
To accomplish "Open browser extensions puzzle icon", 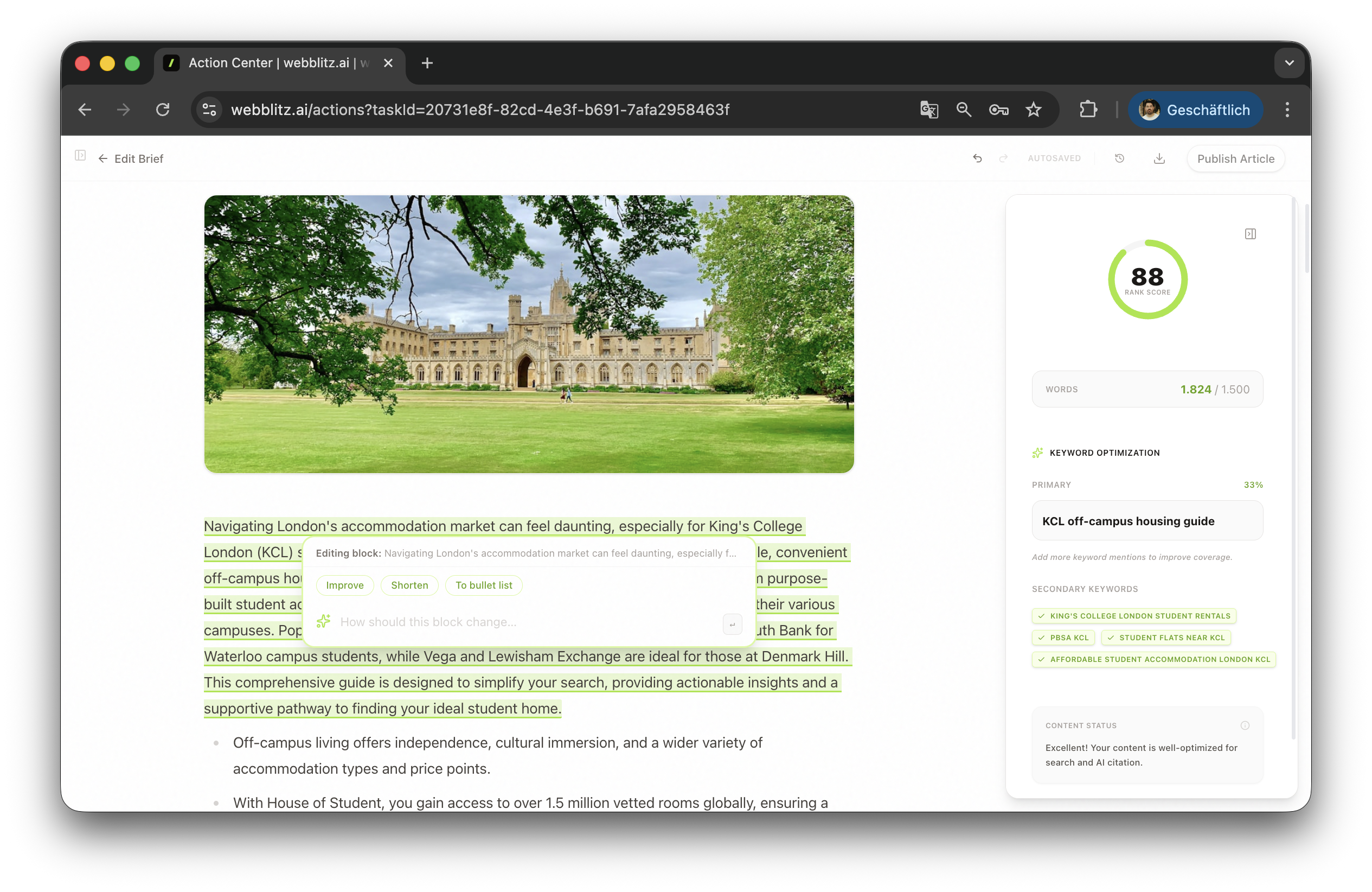I will click(1088, 110).
